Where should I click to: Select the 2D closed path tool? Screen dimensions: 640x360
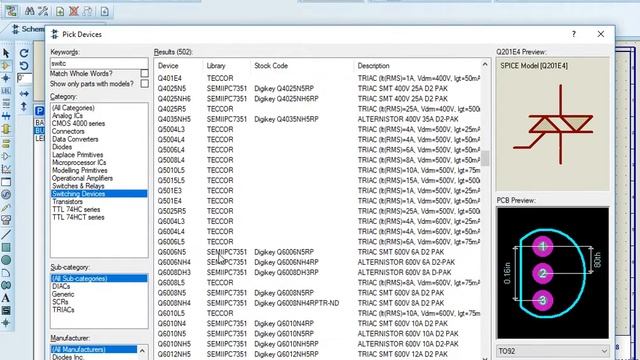tap(6, 285)
